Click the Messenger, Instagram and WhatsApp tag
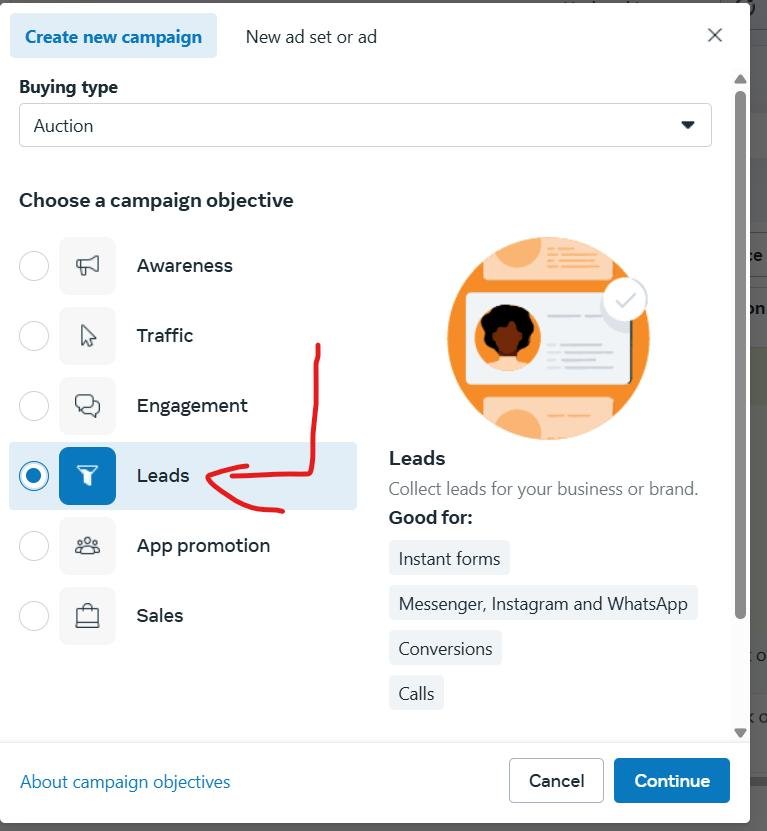 tap(543, 603)
